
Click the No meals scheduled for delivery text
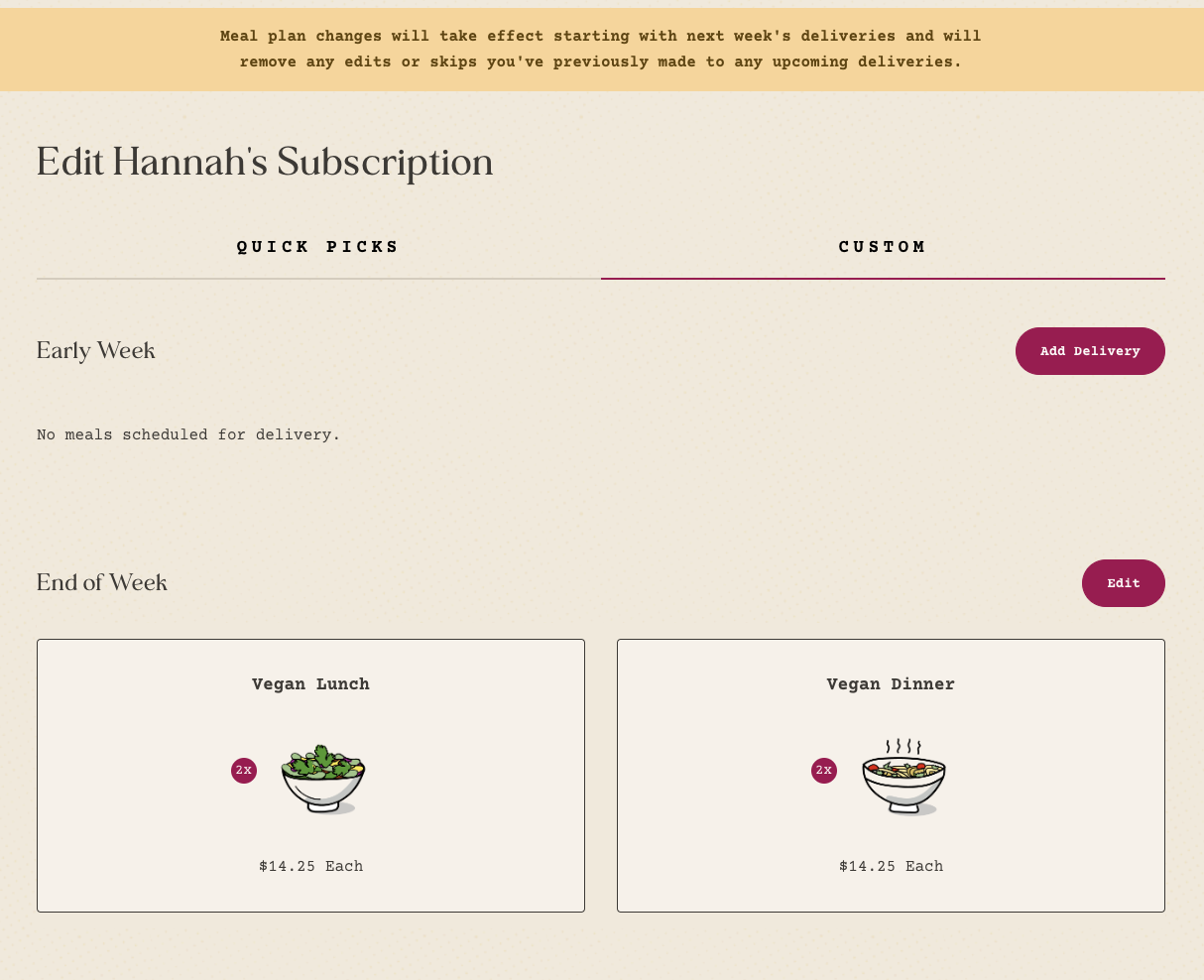[x=188, y=434]
